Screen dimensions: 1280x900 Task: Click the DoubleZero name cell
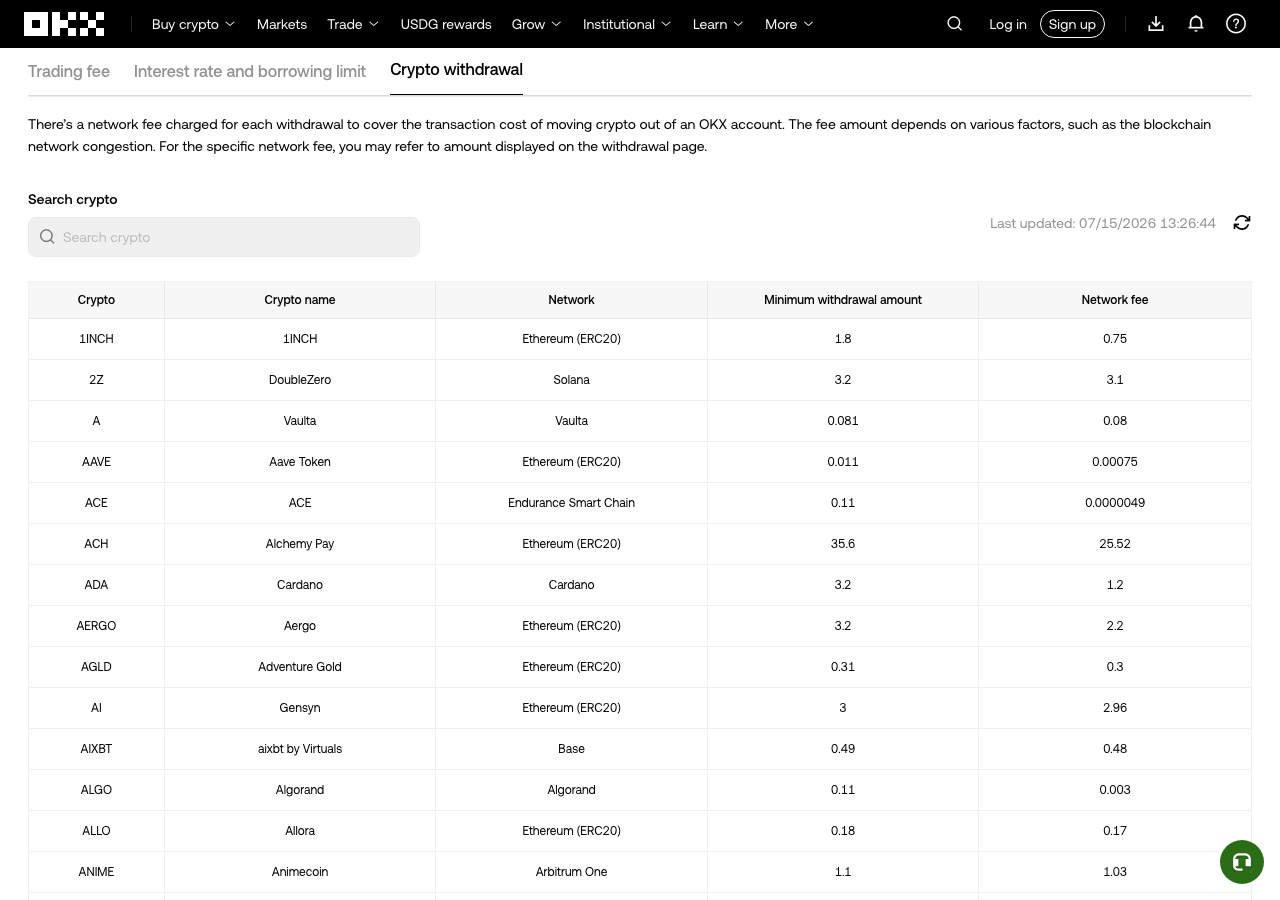[300, 380]
